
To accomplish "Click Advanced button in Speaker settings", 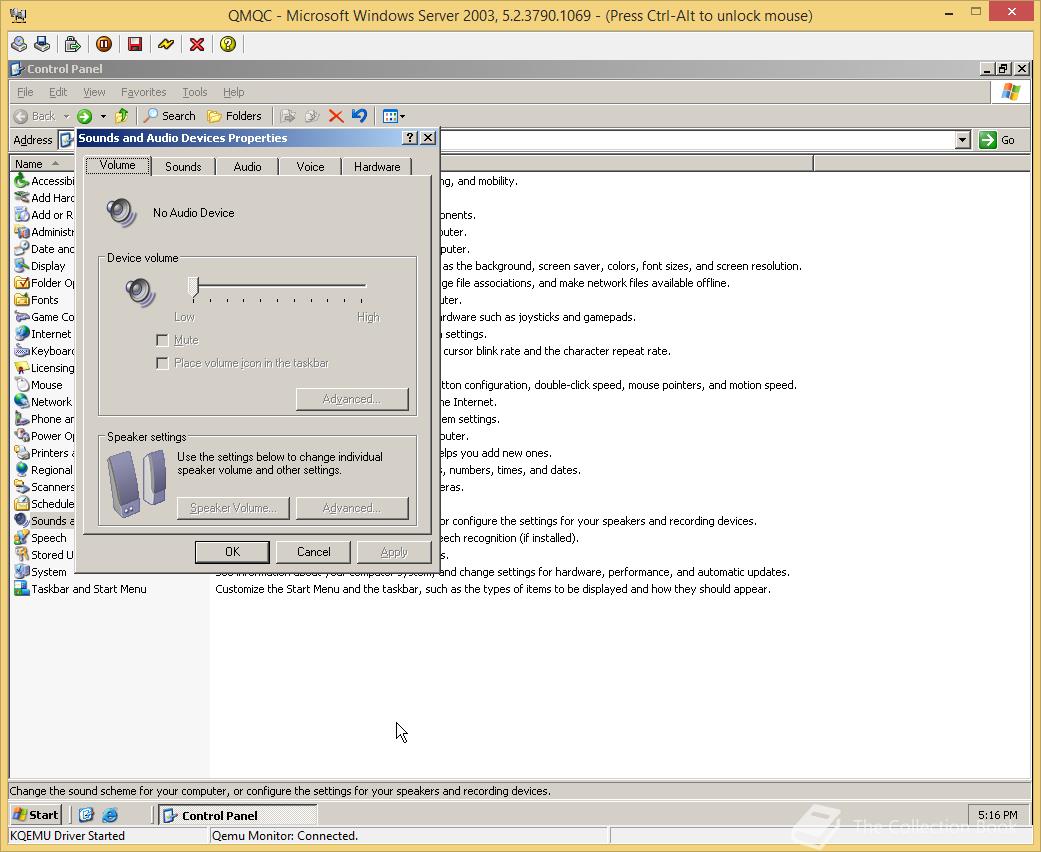I will pos(352,508).
